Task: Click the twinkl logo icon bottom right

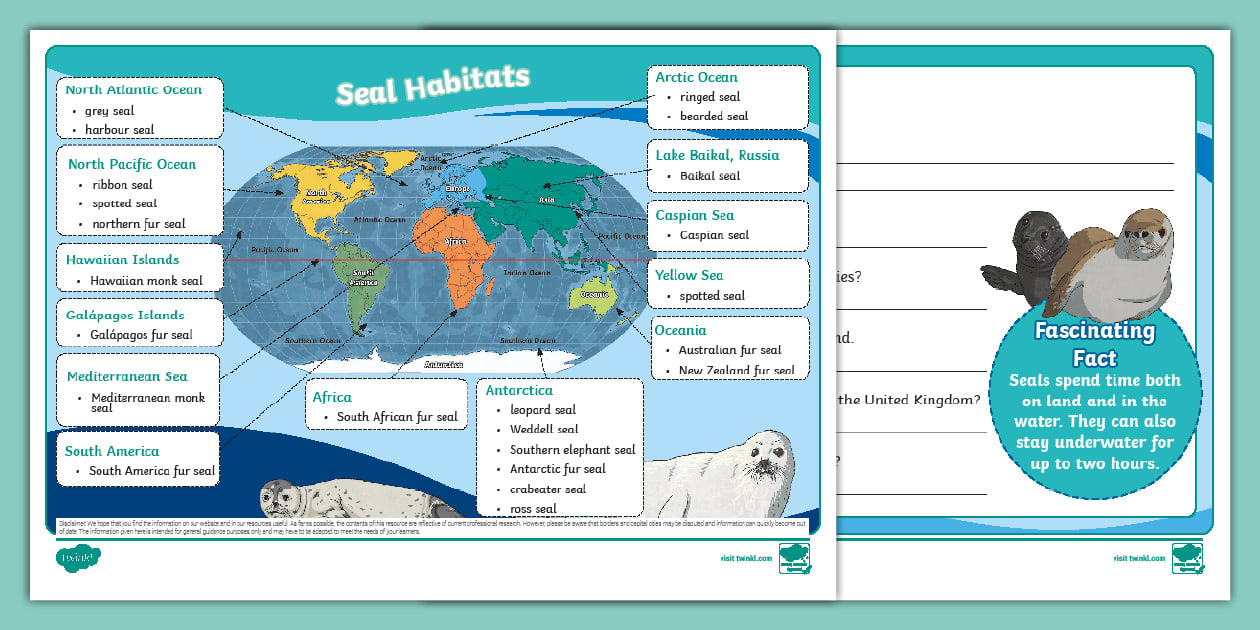Action: tap(1187, 558)
